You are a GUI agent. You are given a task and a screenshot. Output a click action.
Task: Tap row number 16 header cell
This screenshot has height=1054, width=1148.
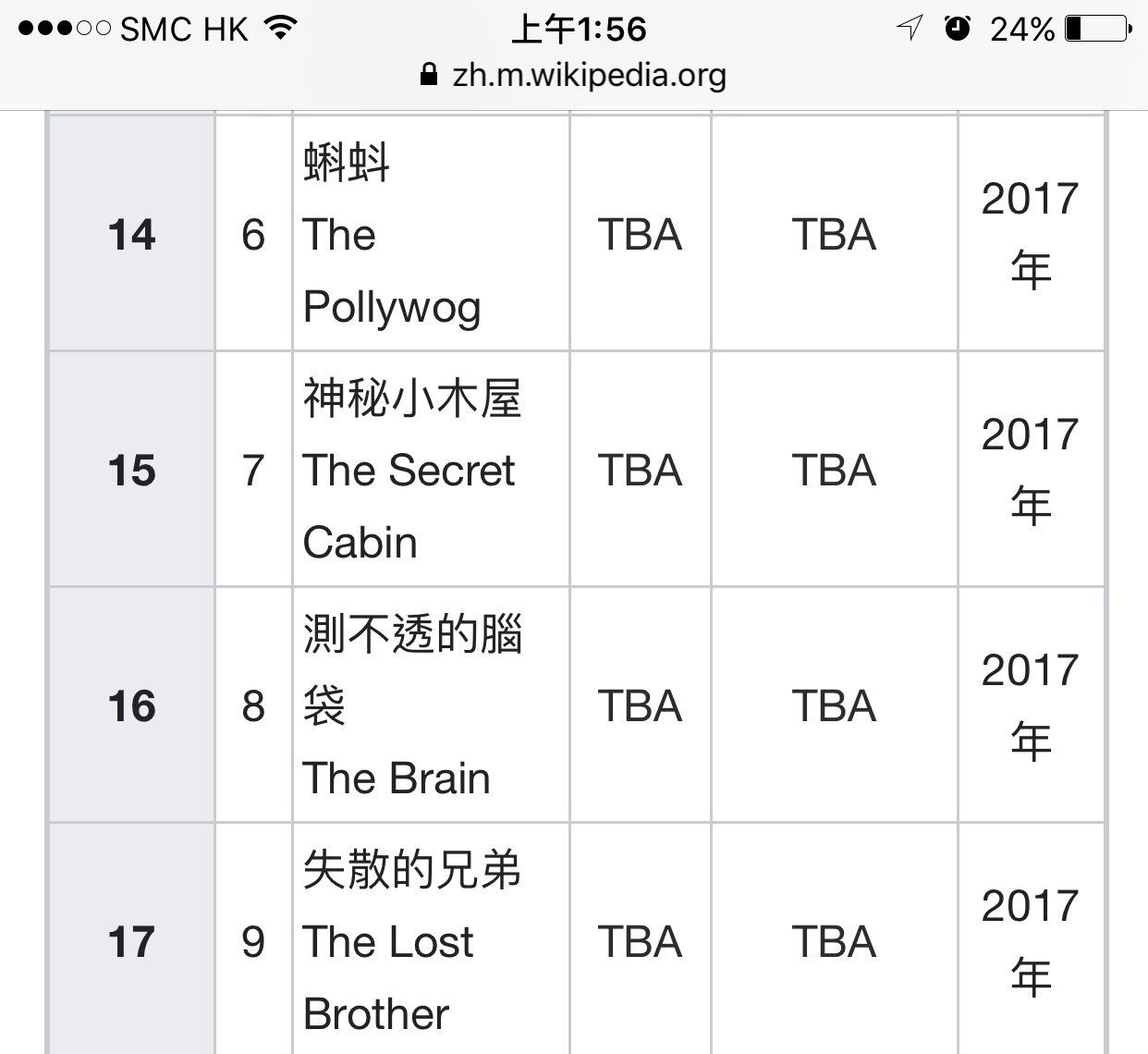coord(131,705)
